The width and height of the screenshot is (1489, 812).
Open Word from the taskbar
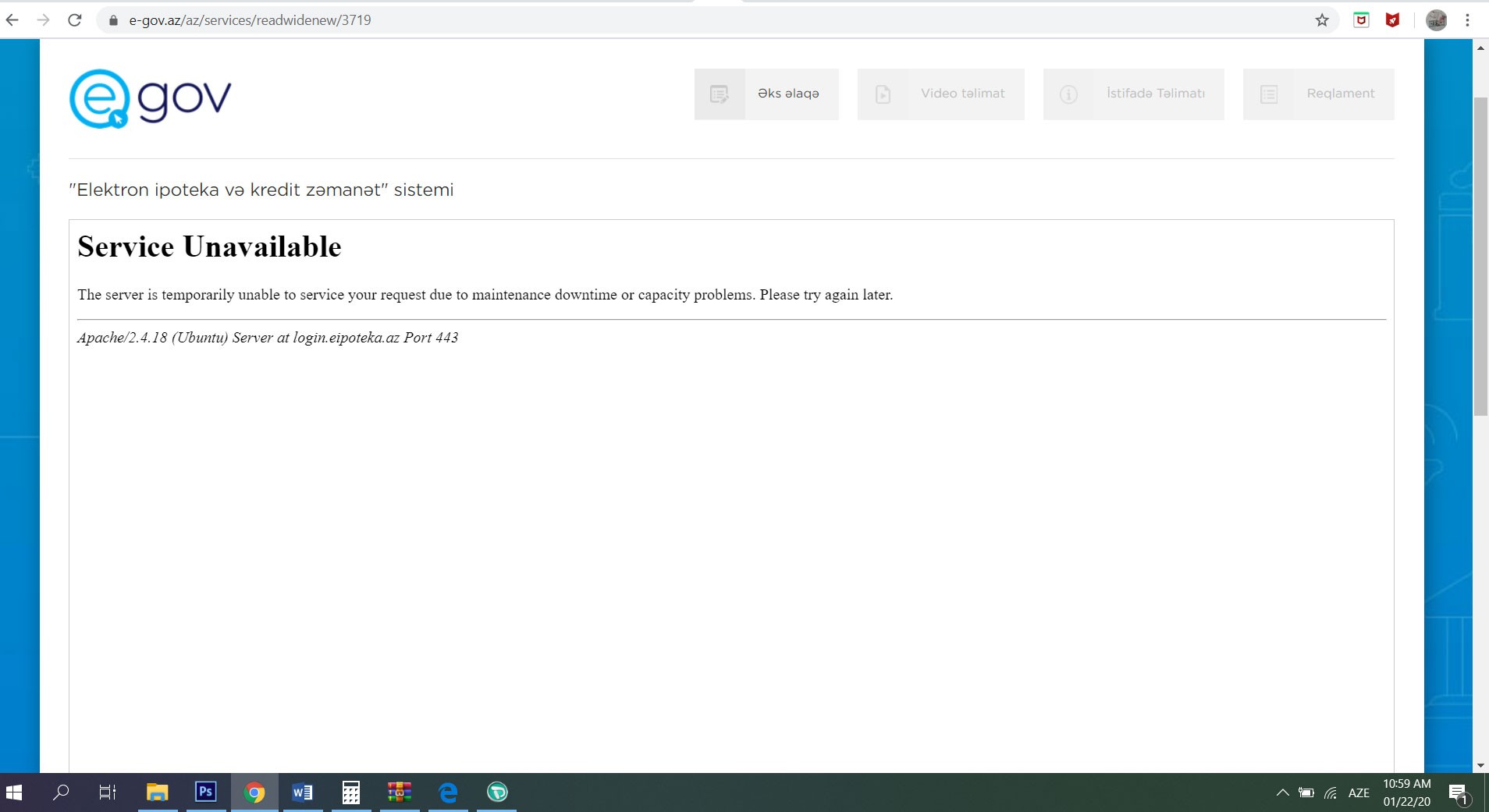coord(302,792)
